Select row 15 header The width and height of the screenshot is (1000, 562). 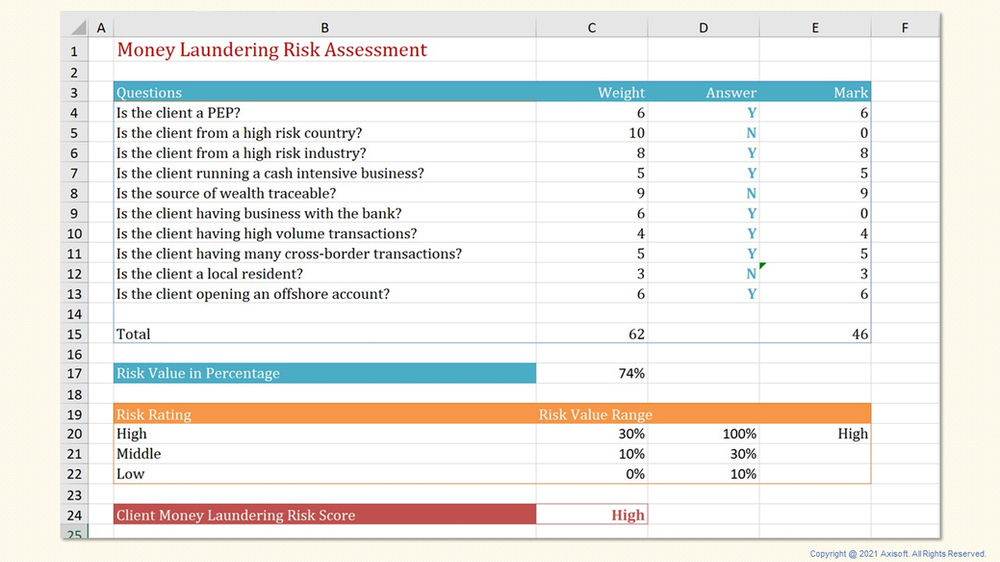[x=74, y=334]
